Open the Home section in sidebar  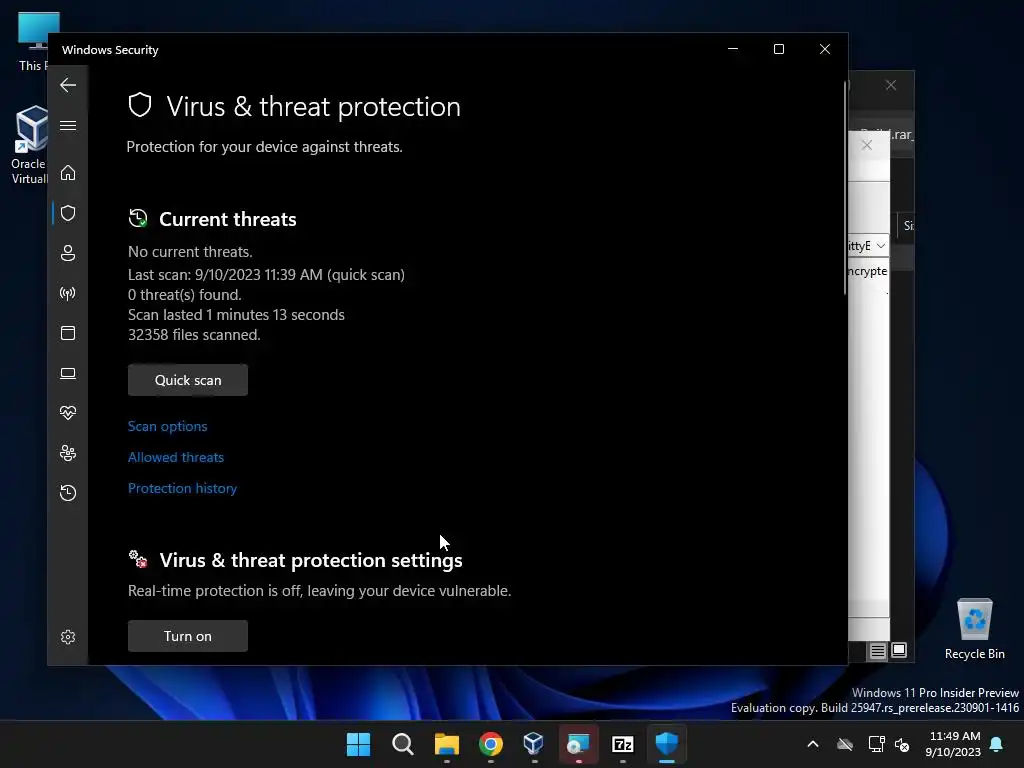68,173
